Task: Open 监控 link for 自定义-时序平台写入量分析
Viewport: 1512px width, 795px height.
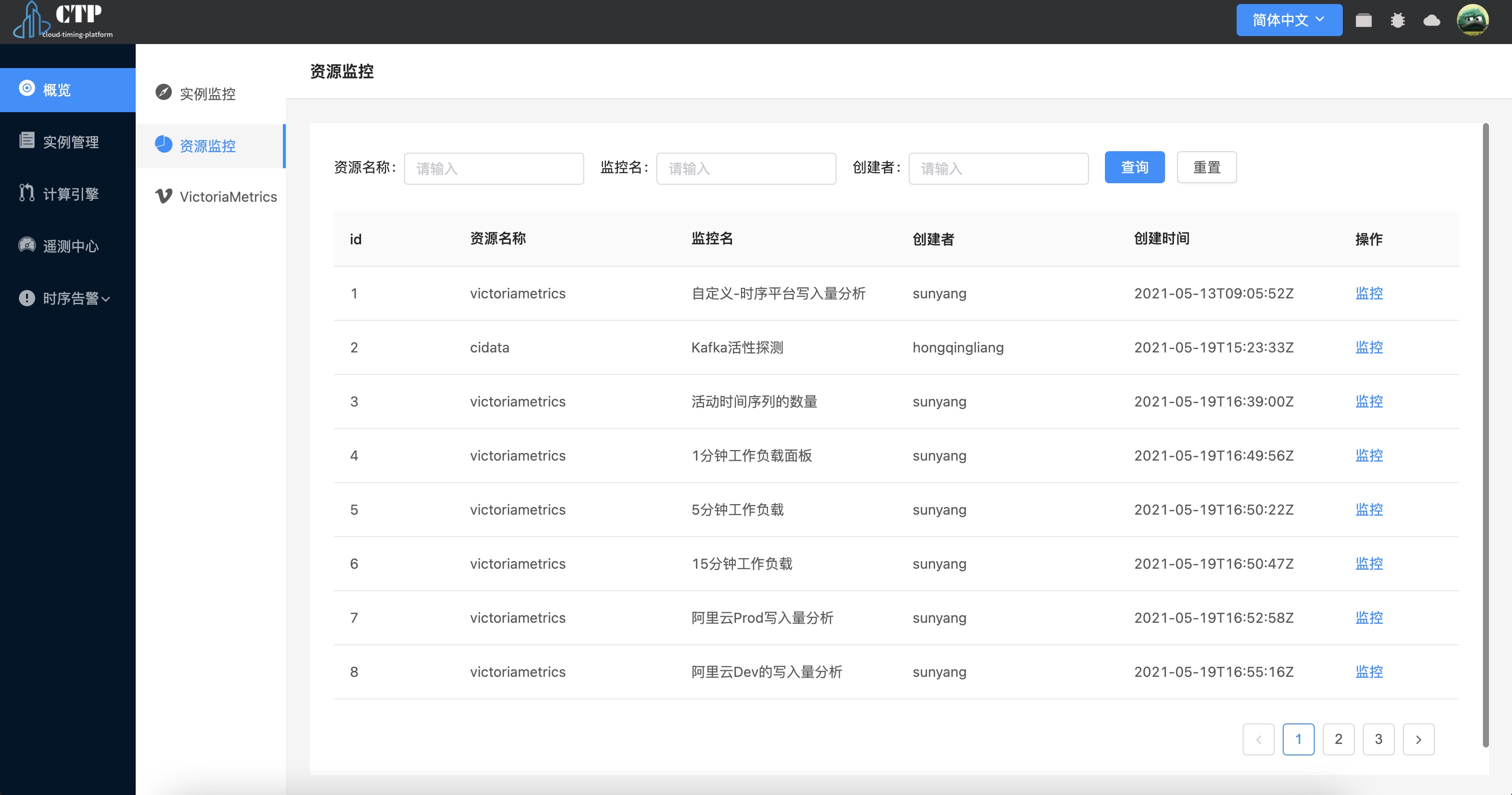Action: point(1369,293)
